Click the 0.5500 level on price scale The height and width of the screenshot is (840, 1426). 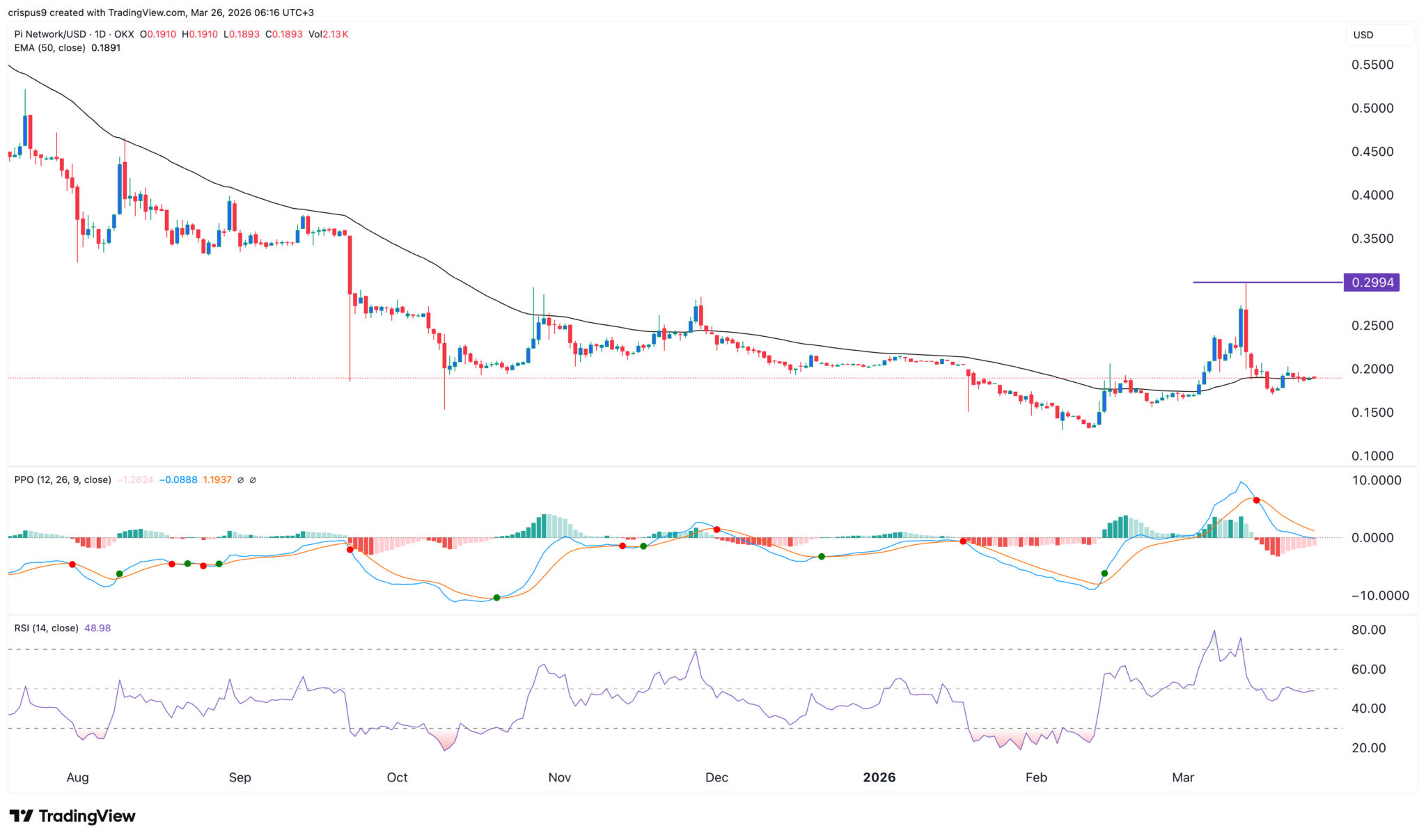coord(1372,65)
